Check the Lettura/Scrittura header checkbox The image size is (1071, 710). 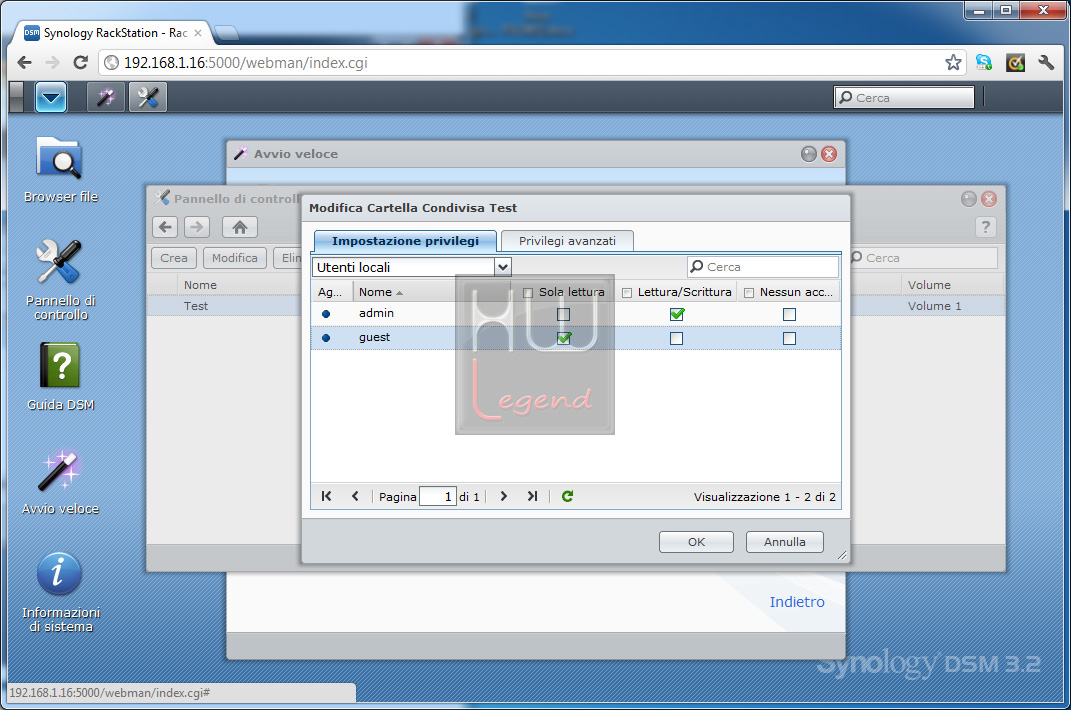tap(626, 292)
